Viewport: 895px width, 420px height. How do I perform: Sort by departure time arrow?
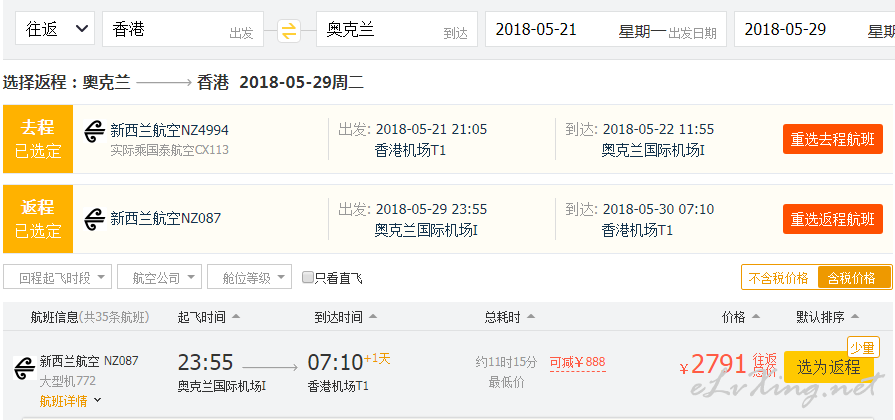(236, 317)
